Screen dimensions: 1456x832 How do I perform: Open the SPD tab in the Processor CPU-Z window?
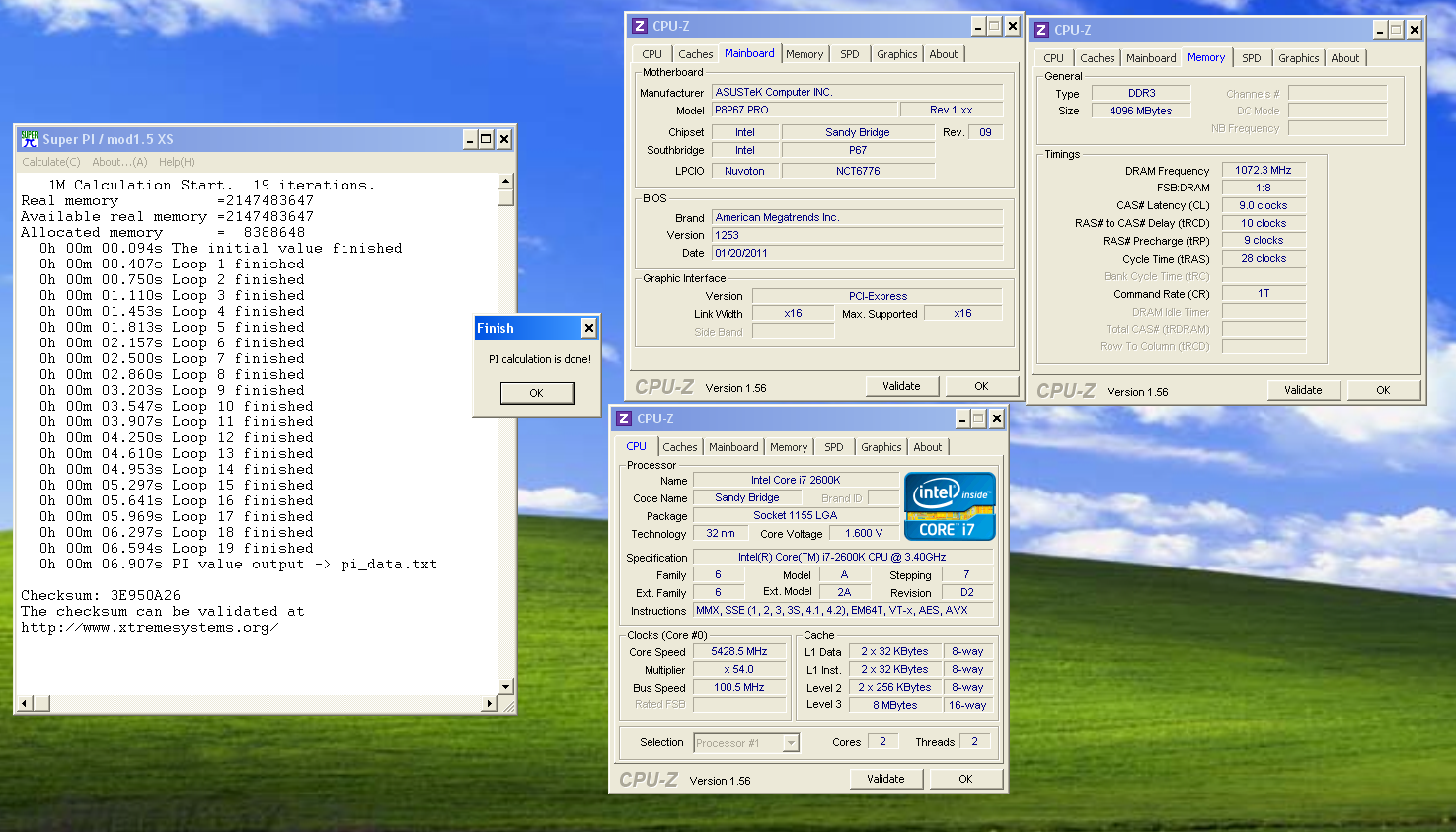click(x=834, y=447)
